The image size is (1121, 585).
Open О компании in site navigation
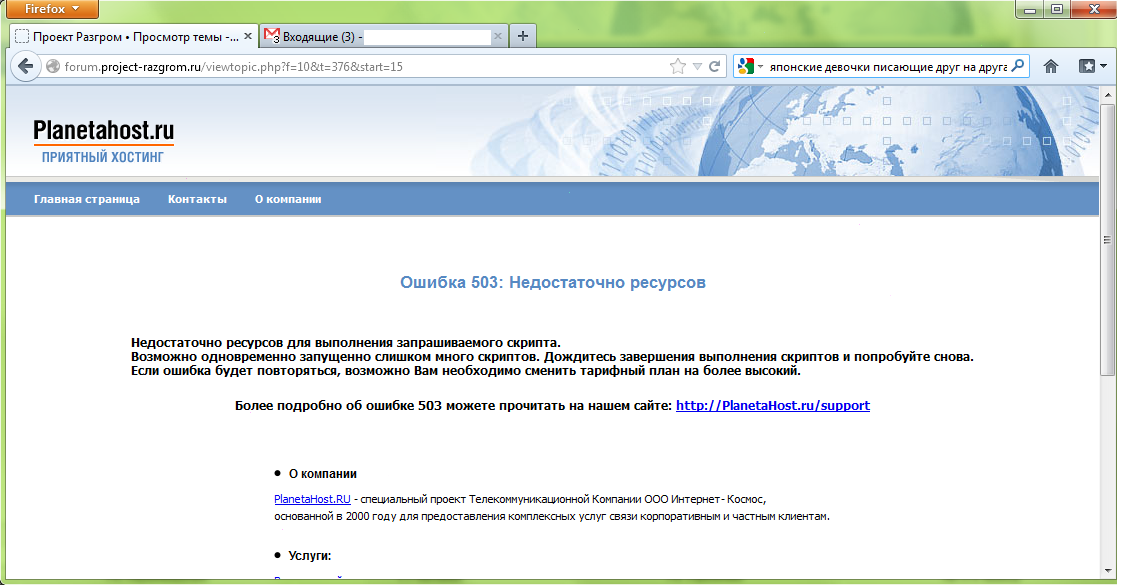pos(288,199)
